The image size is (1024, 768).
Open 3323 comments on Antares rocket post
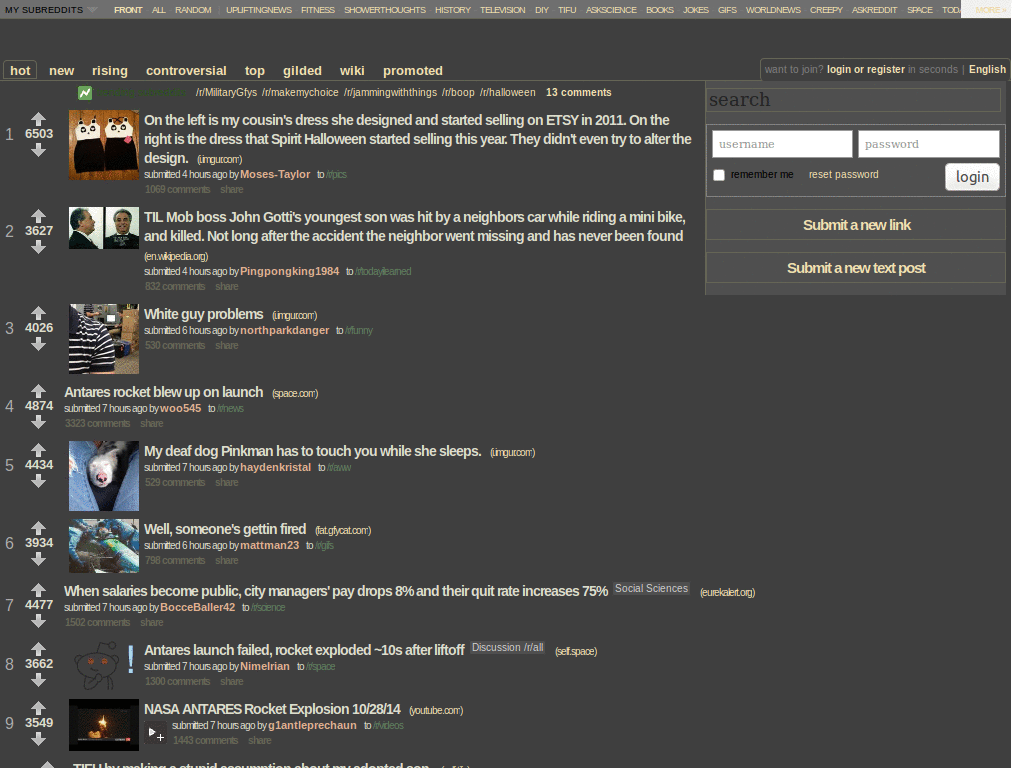point(97,423)
